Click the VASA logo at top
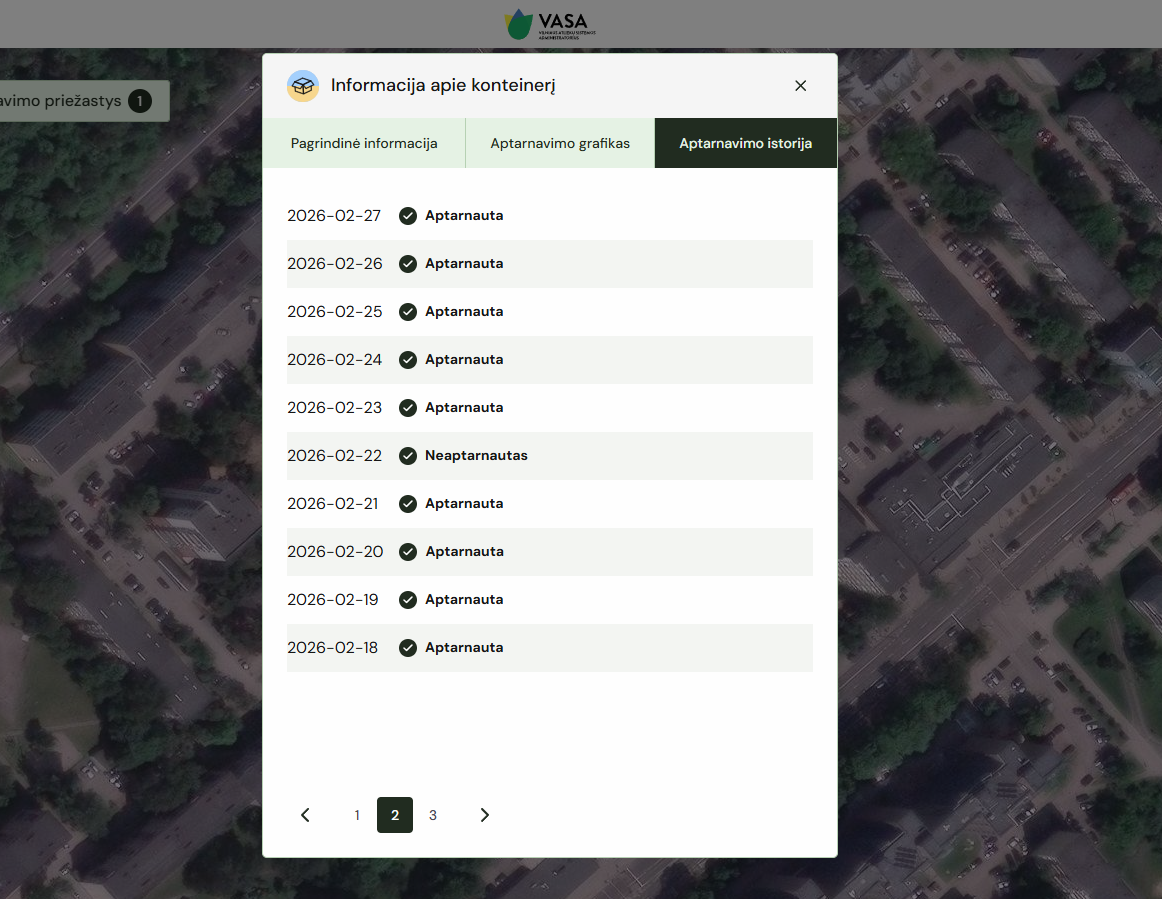This screenshot has height=899, width=1162. 549,24
